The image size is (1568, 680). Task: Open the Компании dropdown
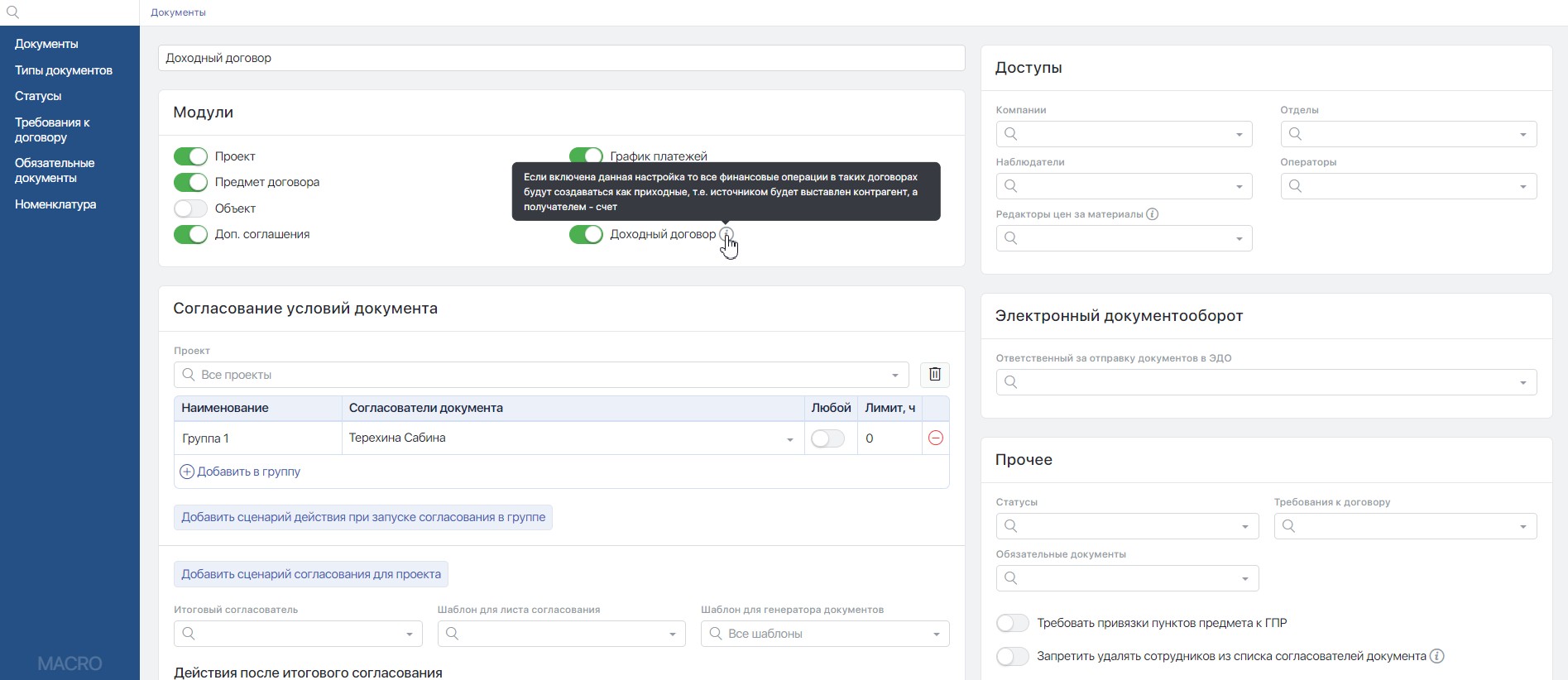1123,134
